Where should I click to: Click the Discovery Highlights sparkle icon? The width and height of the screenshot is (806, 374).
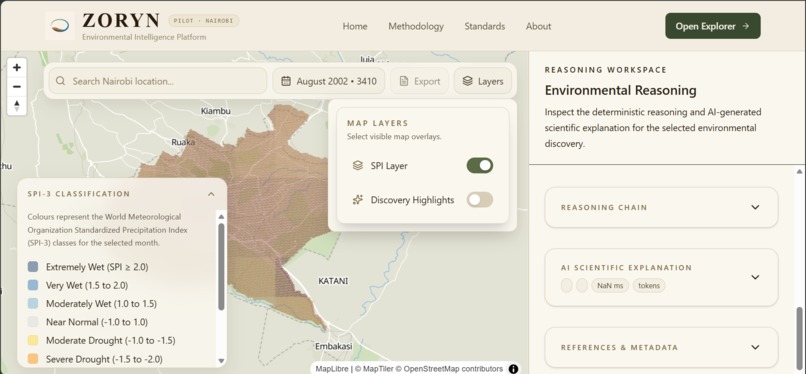(x=358, y=200)
